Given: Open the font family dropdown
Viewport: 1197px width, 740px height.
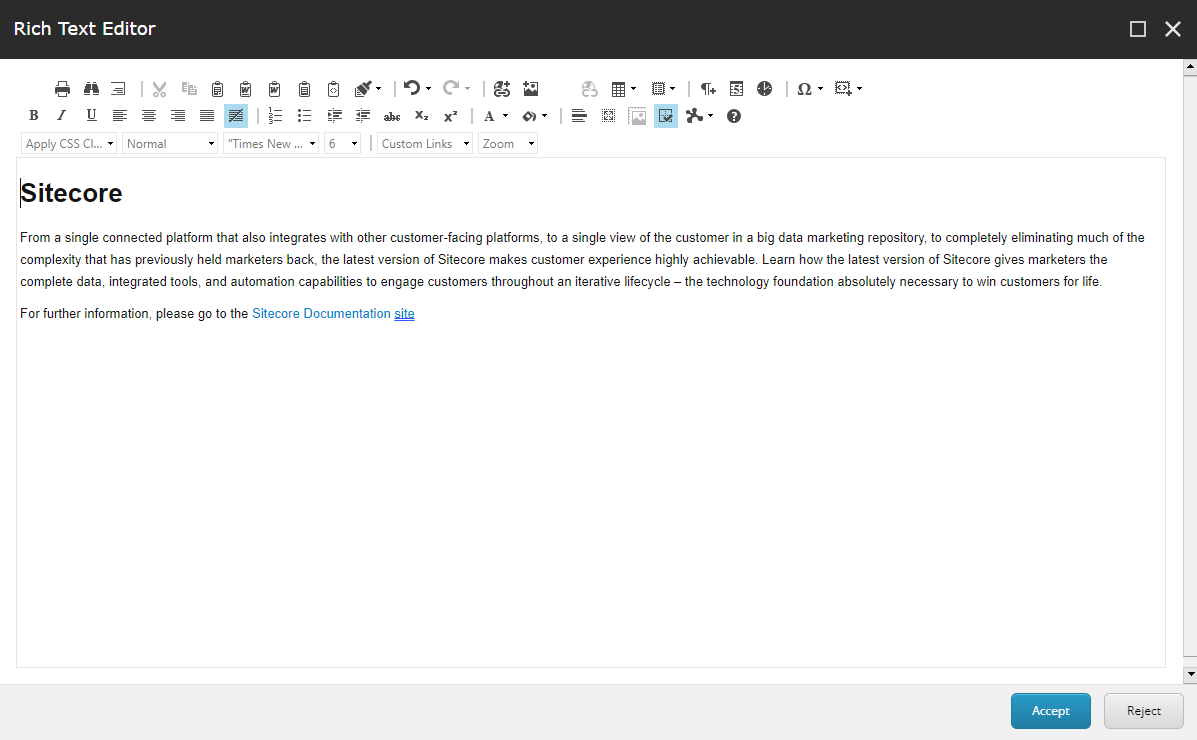Looking at the screenshot, I should click(x=270, y=143).
